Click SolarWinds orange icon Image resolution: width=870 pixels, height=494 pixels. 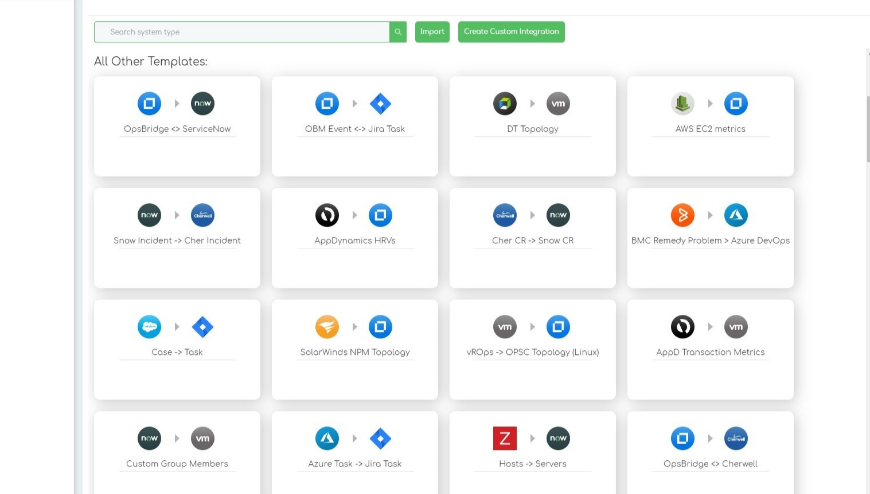coord(327,327)
